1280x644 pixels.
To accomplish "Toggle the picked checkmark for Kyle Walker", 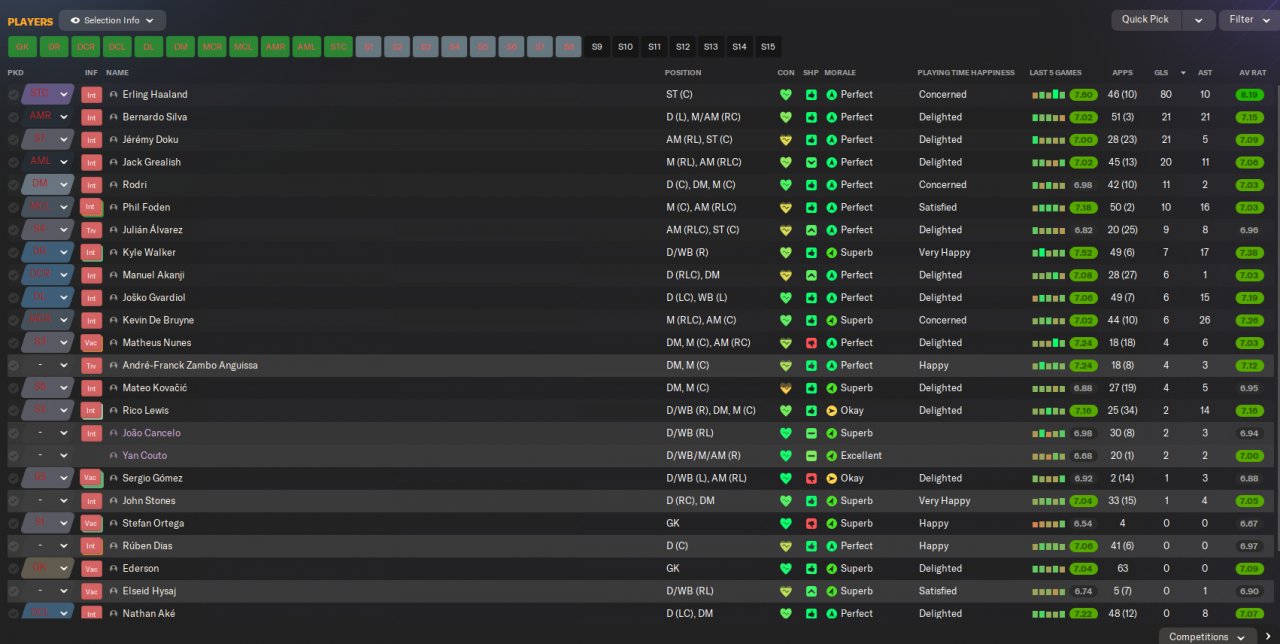I will pos(13,253).
